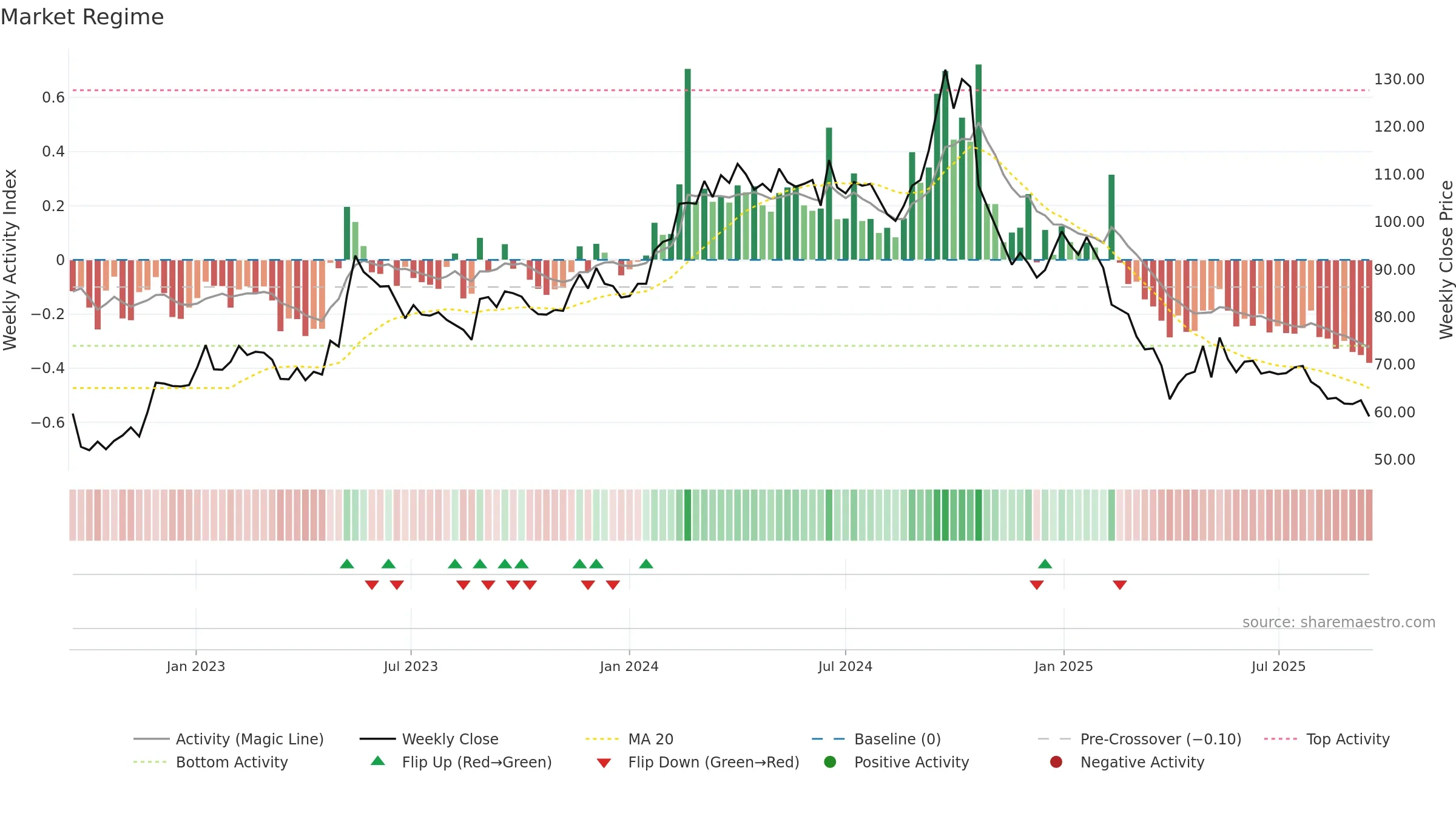Click the Jul 2023 x-axis label
This screenshot has height=819, width=1456.
coord(411,666)
